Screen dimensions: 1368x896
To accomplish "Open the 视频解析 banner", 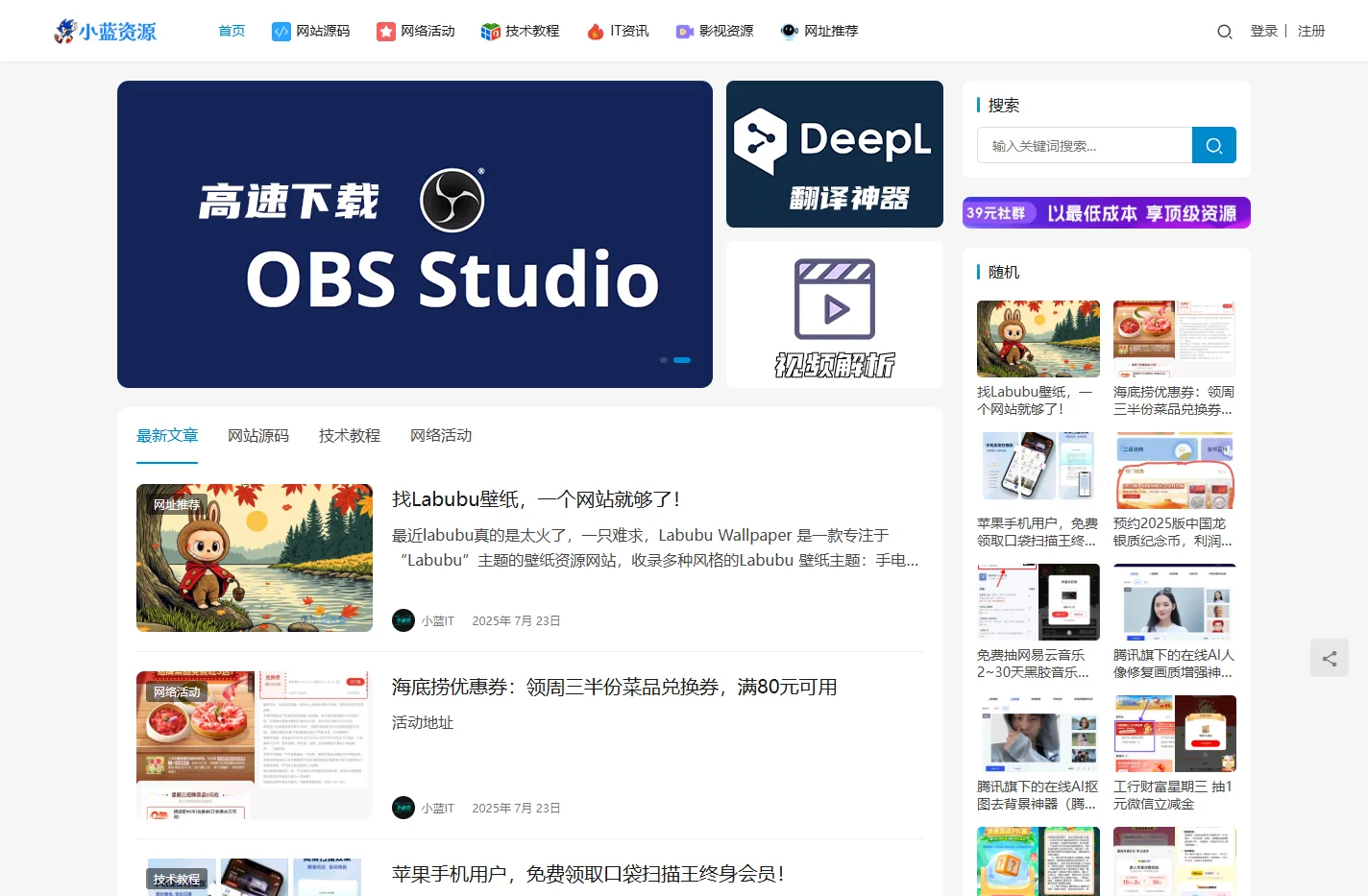I will 835,315.
